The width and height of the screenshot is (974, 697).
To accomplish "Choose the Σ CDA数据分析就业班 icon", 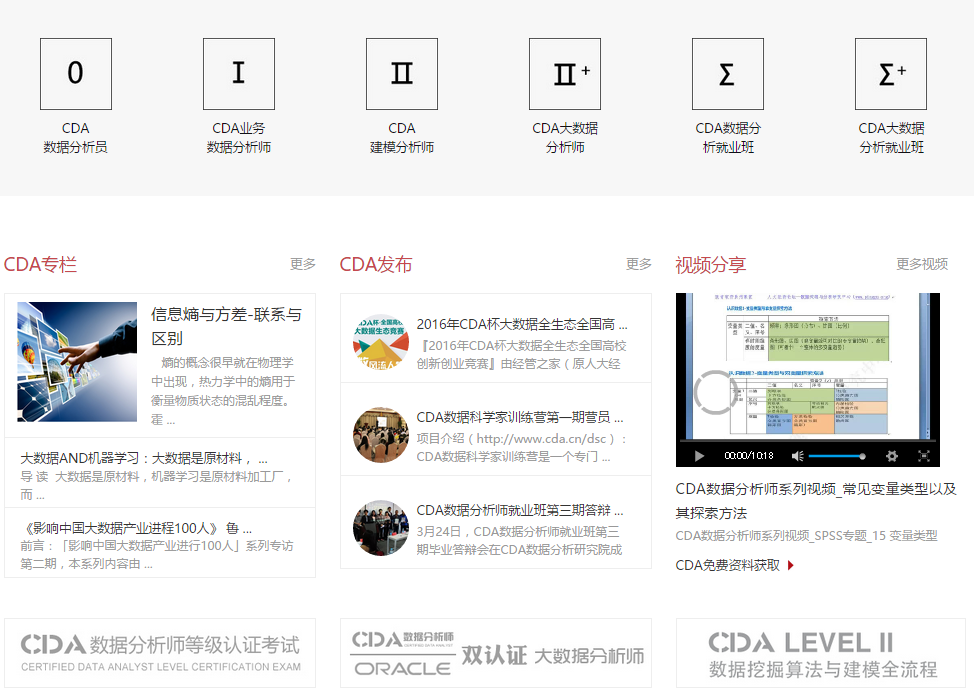I will tap(728, 74).
